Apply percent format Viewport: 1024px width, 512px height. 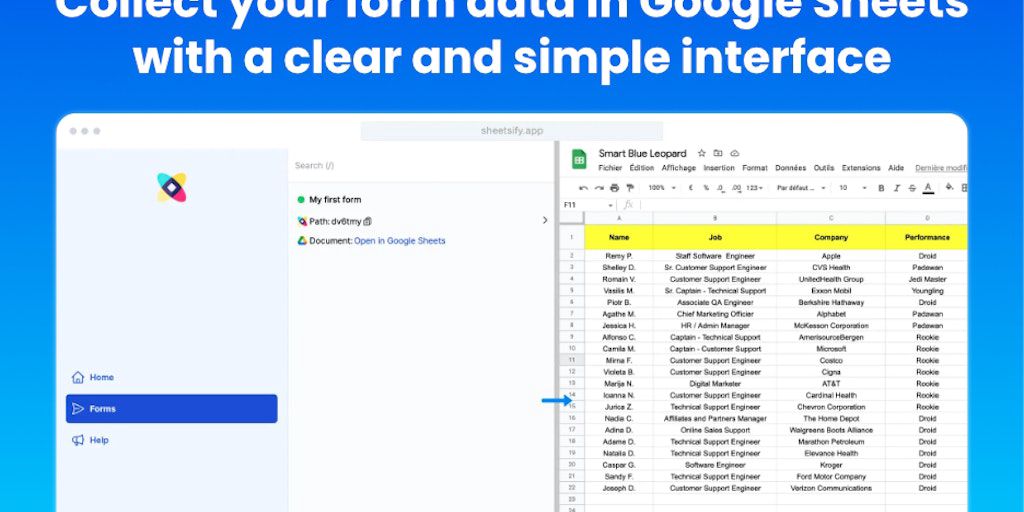[706, 188]
